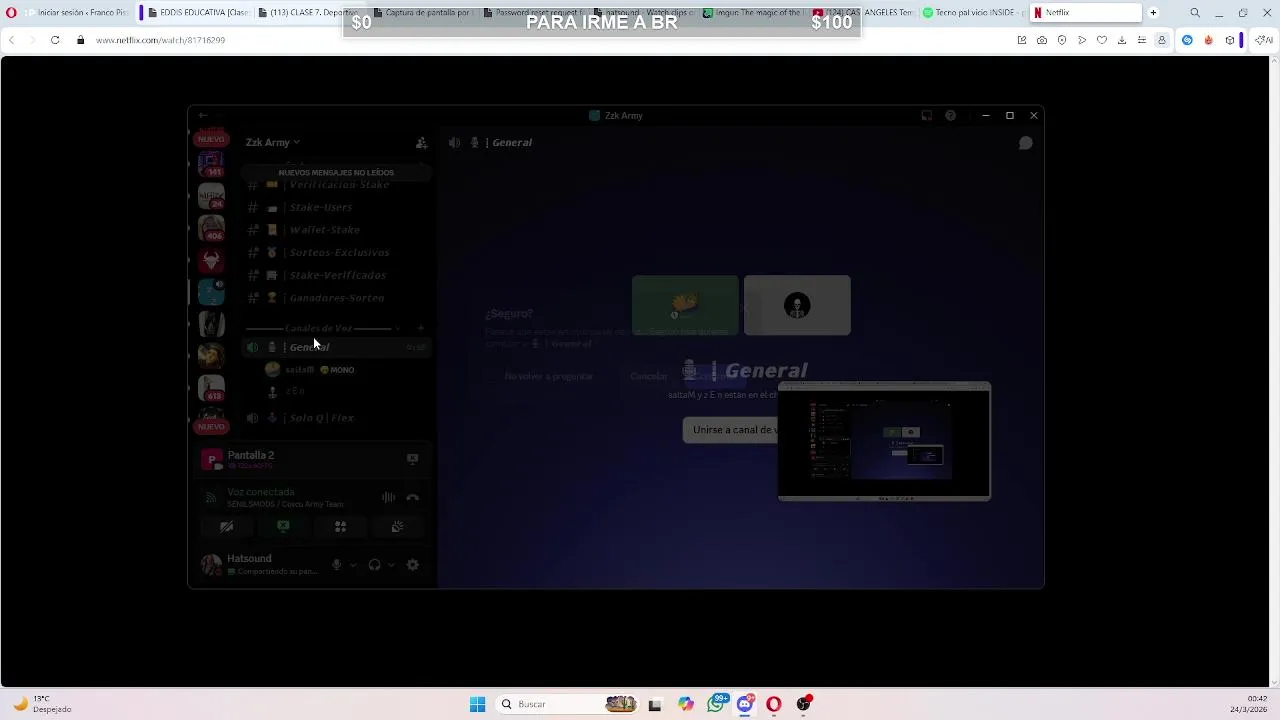Click the taskbar Buscar search box
This screenshot has width=1280, height=720.
tap(568, 704)
